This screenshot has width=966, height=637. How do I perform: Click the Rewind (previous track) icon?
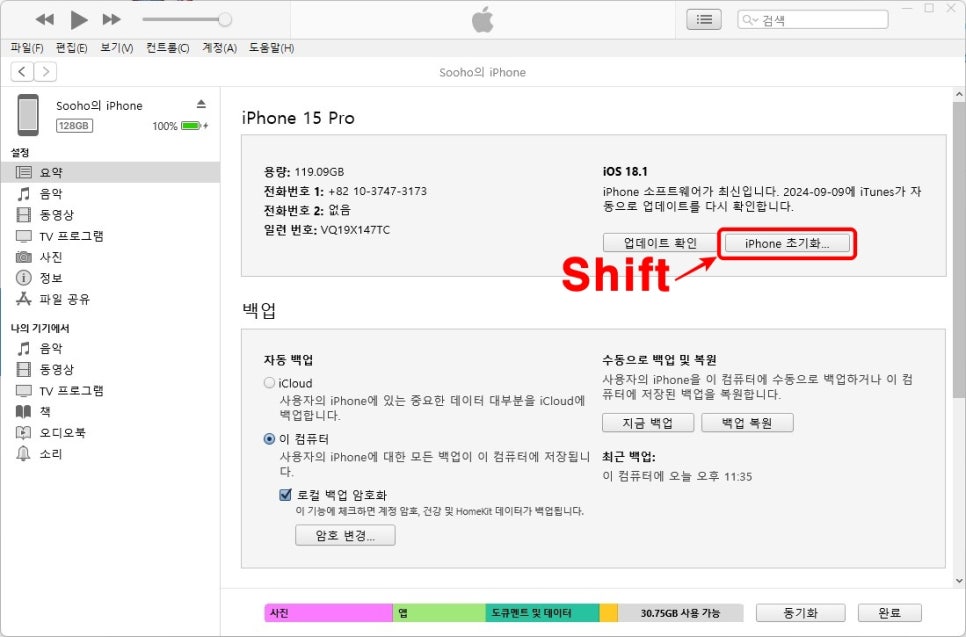pyautogui.click(x=45, y=20)
